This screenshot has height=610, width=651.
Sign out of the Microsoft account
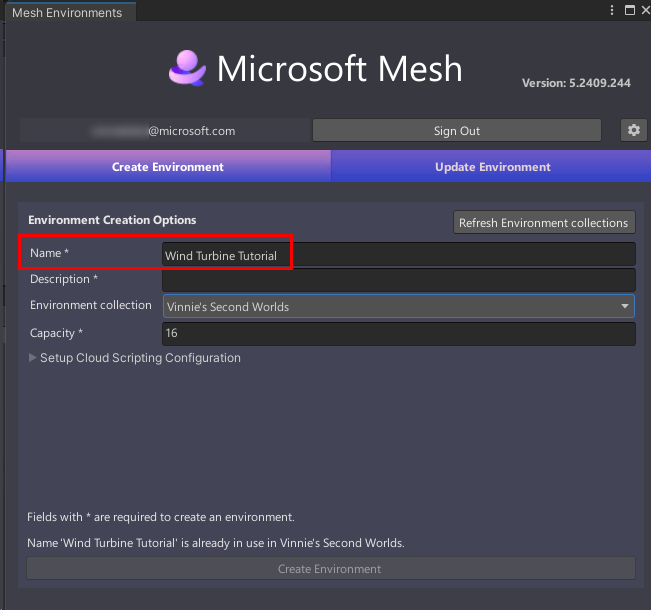(x=457, y=131)
